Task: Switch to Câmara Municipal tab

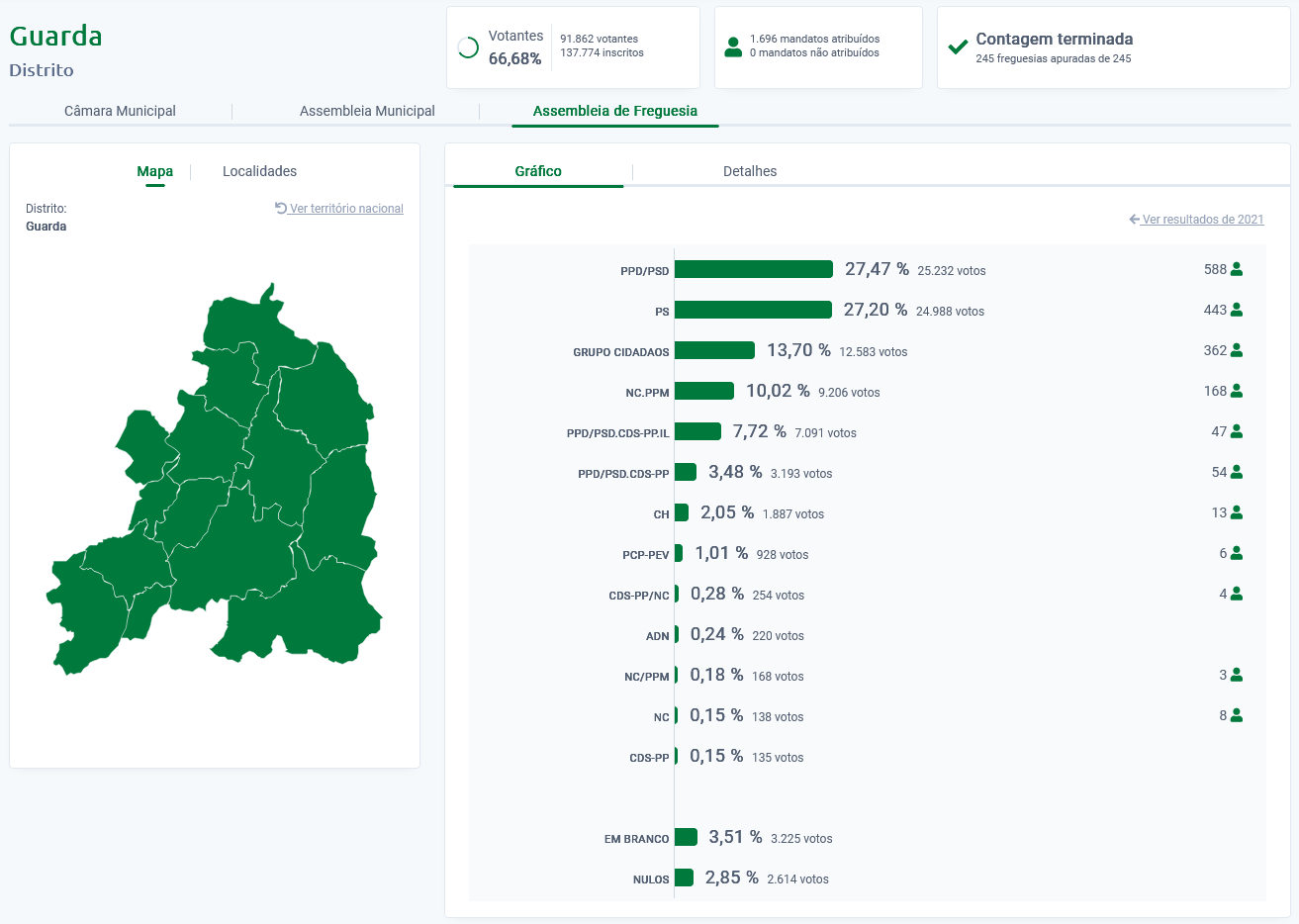Action: coord(120,111)
